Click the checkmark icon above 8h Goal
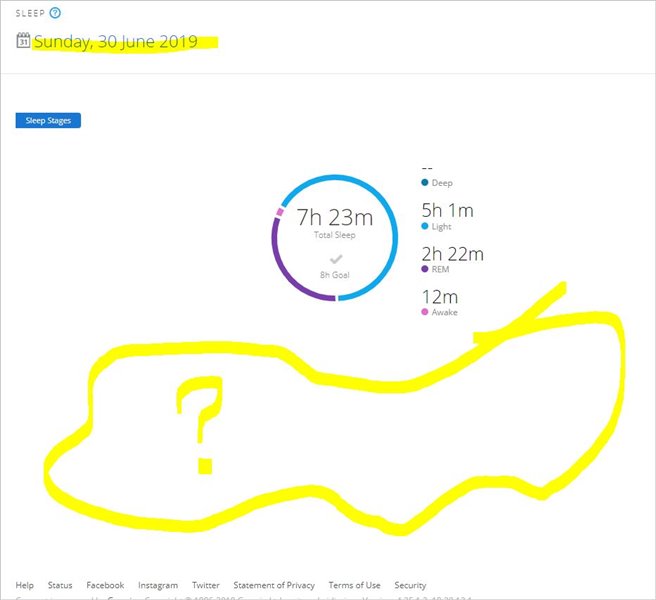656x600 pixels. coord(336,258)
